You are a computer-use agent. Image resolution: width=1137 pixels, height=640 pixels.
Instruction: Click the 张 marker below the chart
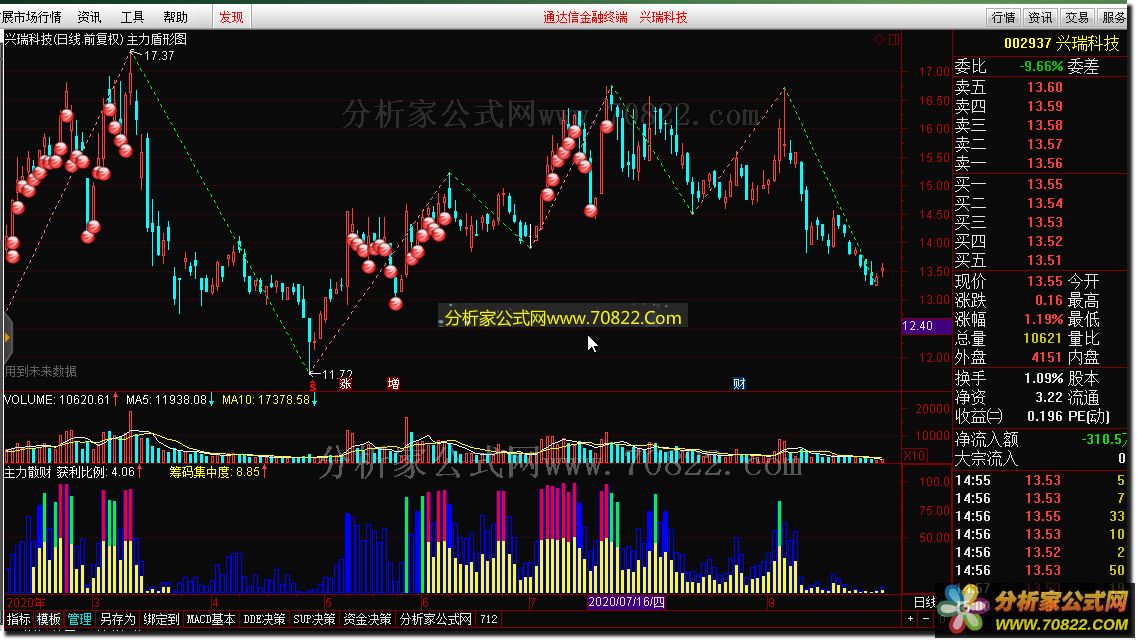[345, 383]
